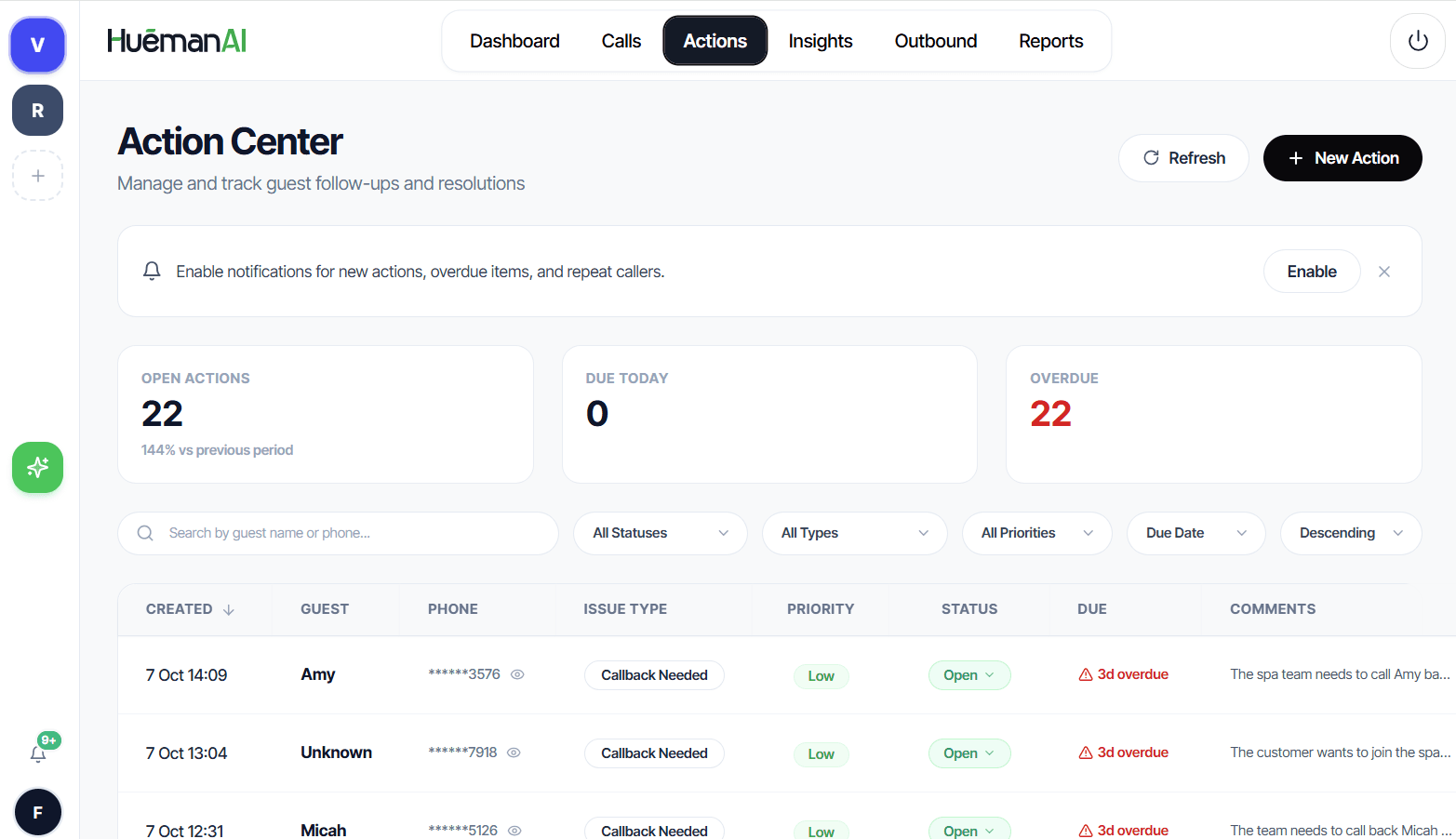The image size is (1456, 839).
Task: Open the green AI sparkle assistant
Action: (x=37, y=467)
